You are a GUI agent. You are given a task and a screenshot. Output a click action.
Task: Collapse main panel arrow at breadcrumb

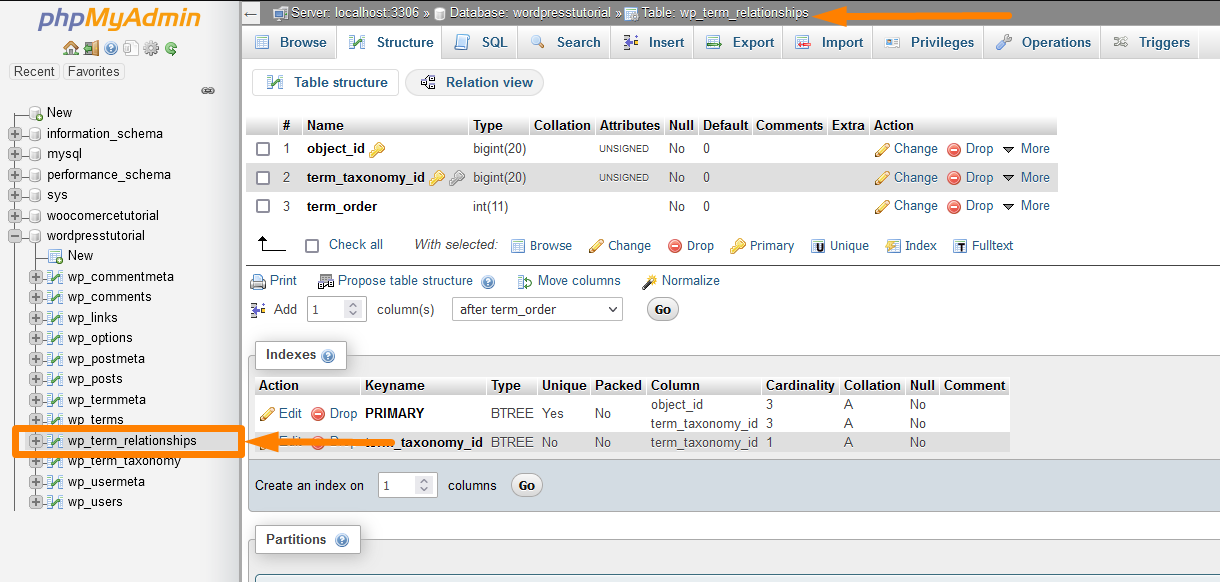coord(251,13)
